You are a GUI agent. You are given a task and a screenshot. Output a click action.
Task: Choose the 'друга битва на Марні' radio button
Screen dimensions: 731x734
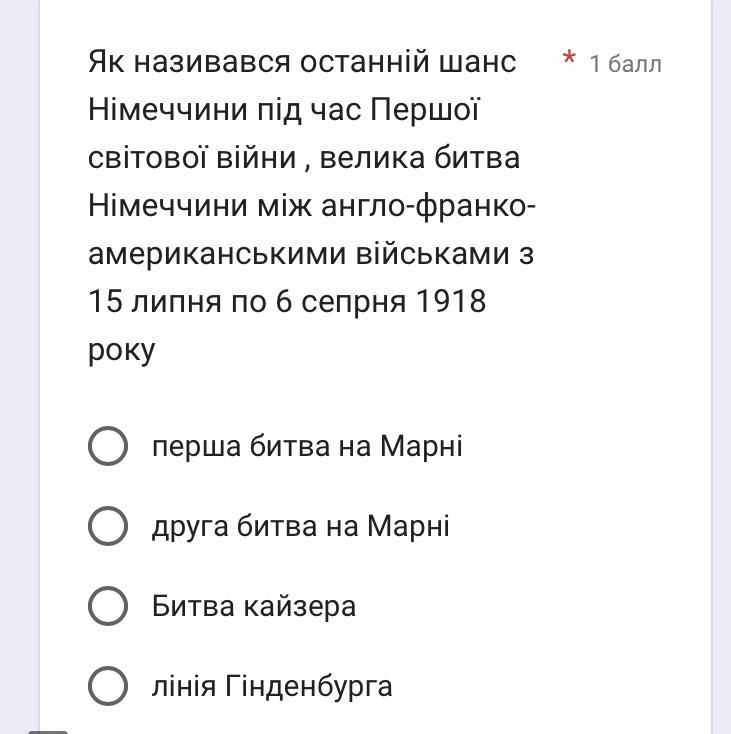pos(108,526)
